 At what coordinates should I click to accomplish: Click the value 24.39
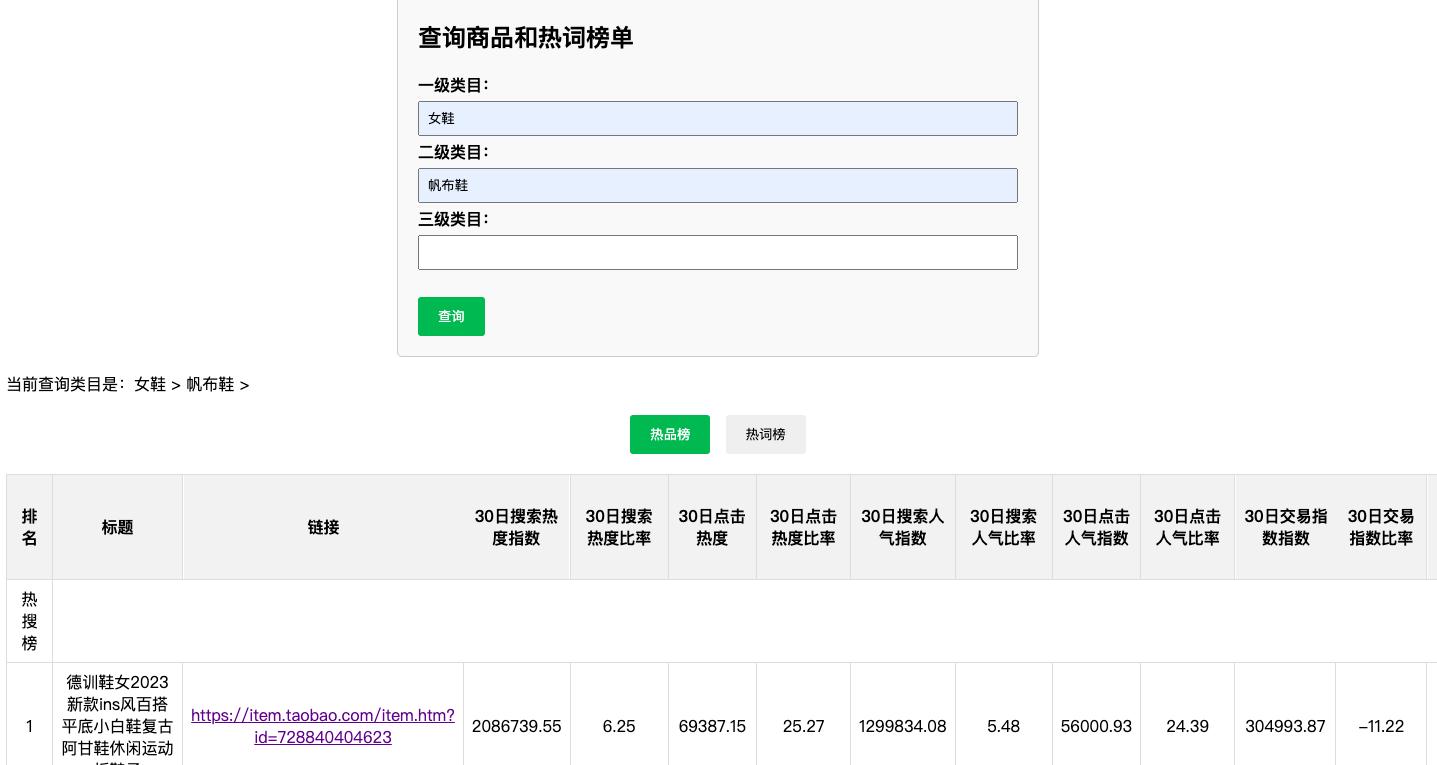[x=1187, y=726]
